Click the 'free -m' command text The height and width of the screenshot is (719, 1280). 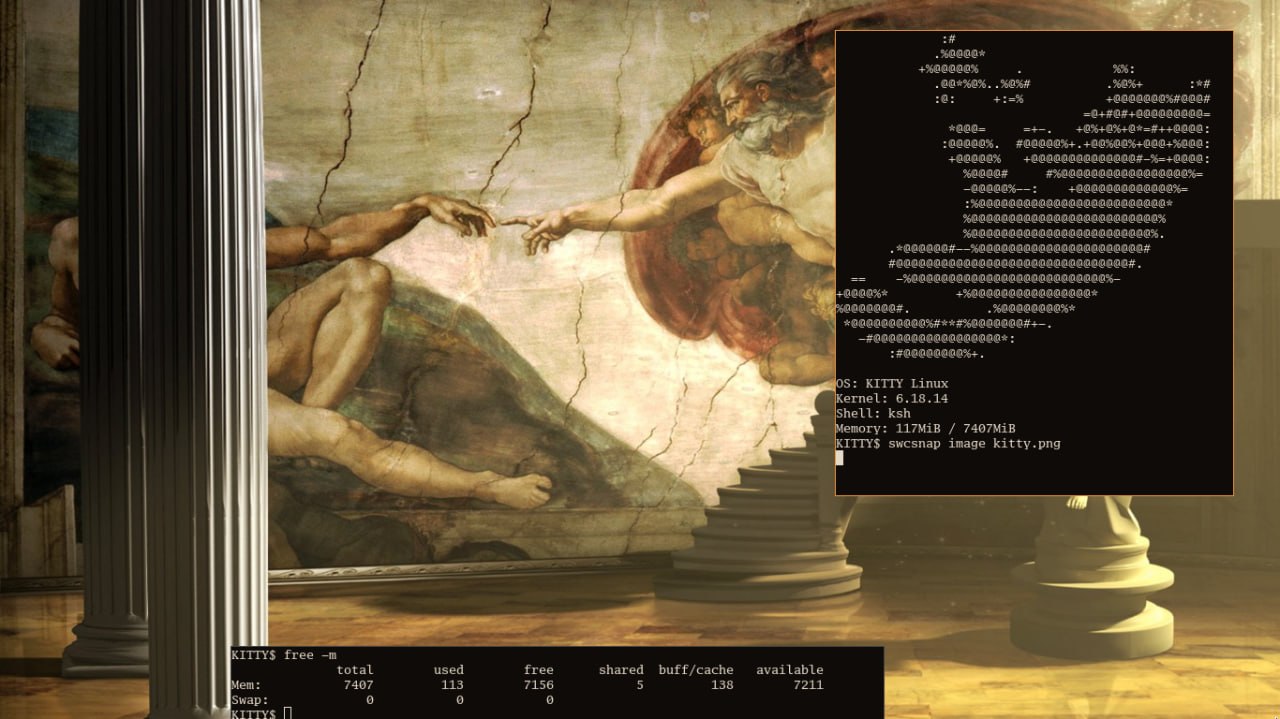[x=310, y=655]
